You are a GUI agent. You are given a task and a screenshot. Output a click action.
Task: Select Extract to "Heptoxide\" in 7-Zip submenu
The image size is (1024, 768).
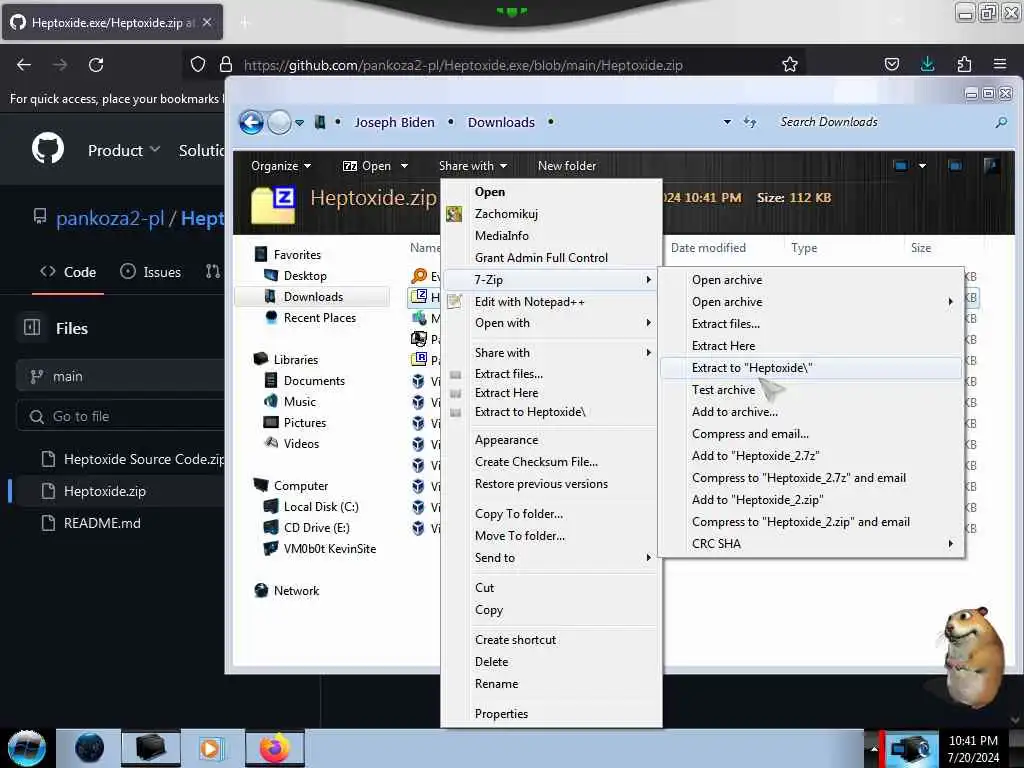point(811,368)
